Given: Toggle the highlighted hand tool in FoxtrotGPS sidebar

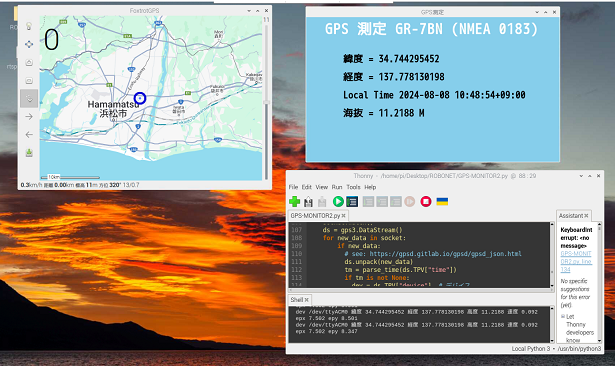Looking at the screenshot, I should coord(29,98).
